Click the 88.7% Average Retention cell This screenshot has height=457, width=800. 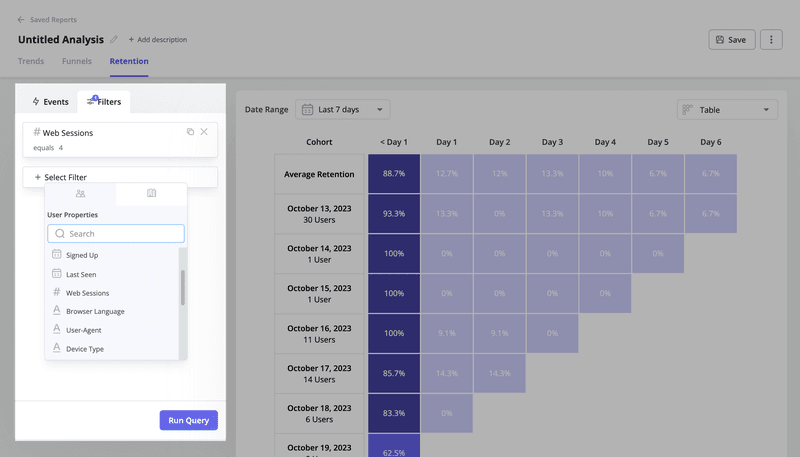click(x=394, y=173)
